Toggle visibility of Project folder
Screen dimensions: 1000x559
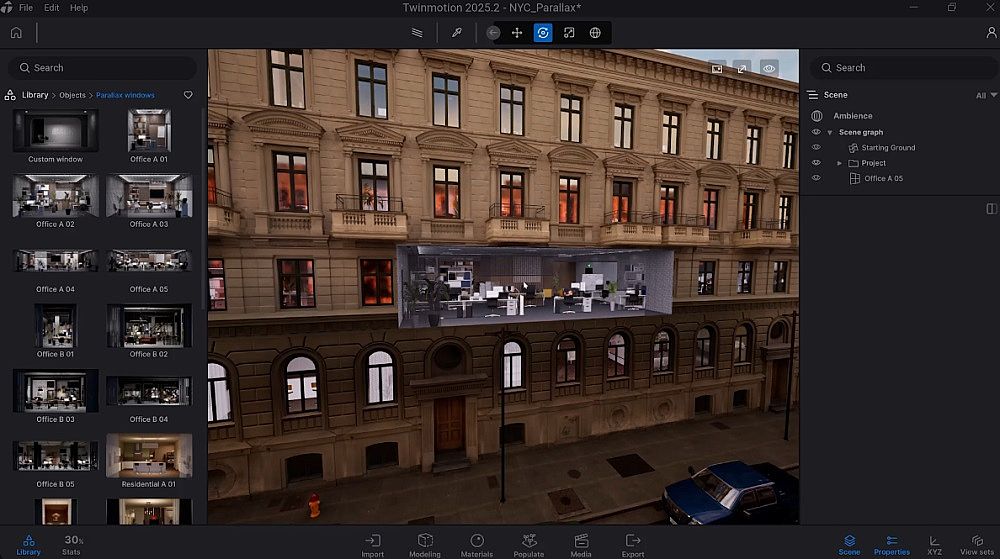pos(816,163)
